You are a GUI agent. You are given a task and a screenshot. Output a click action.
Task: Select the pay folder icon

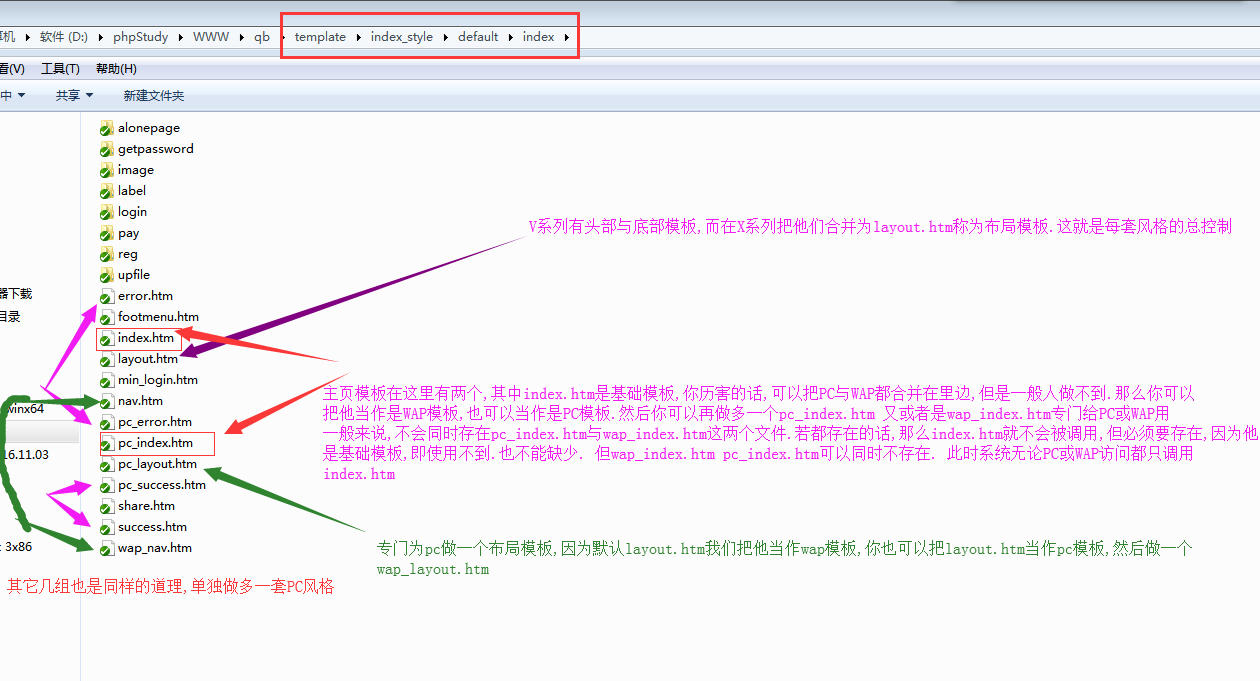click(106, 232)
